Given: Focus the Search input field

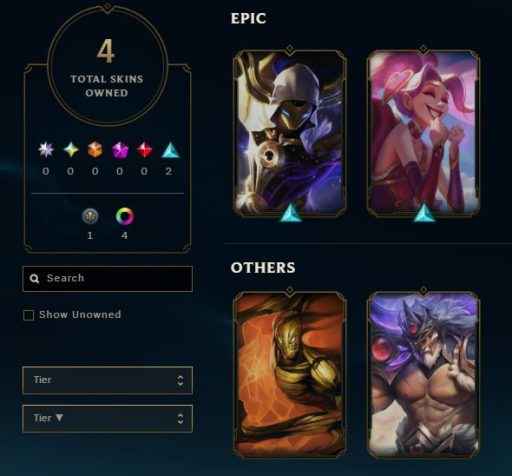Looking at the screenshot, I should 107,279.
